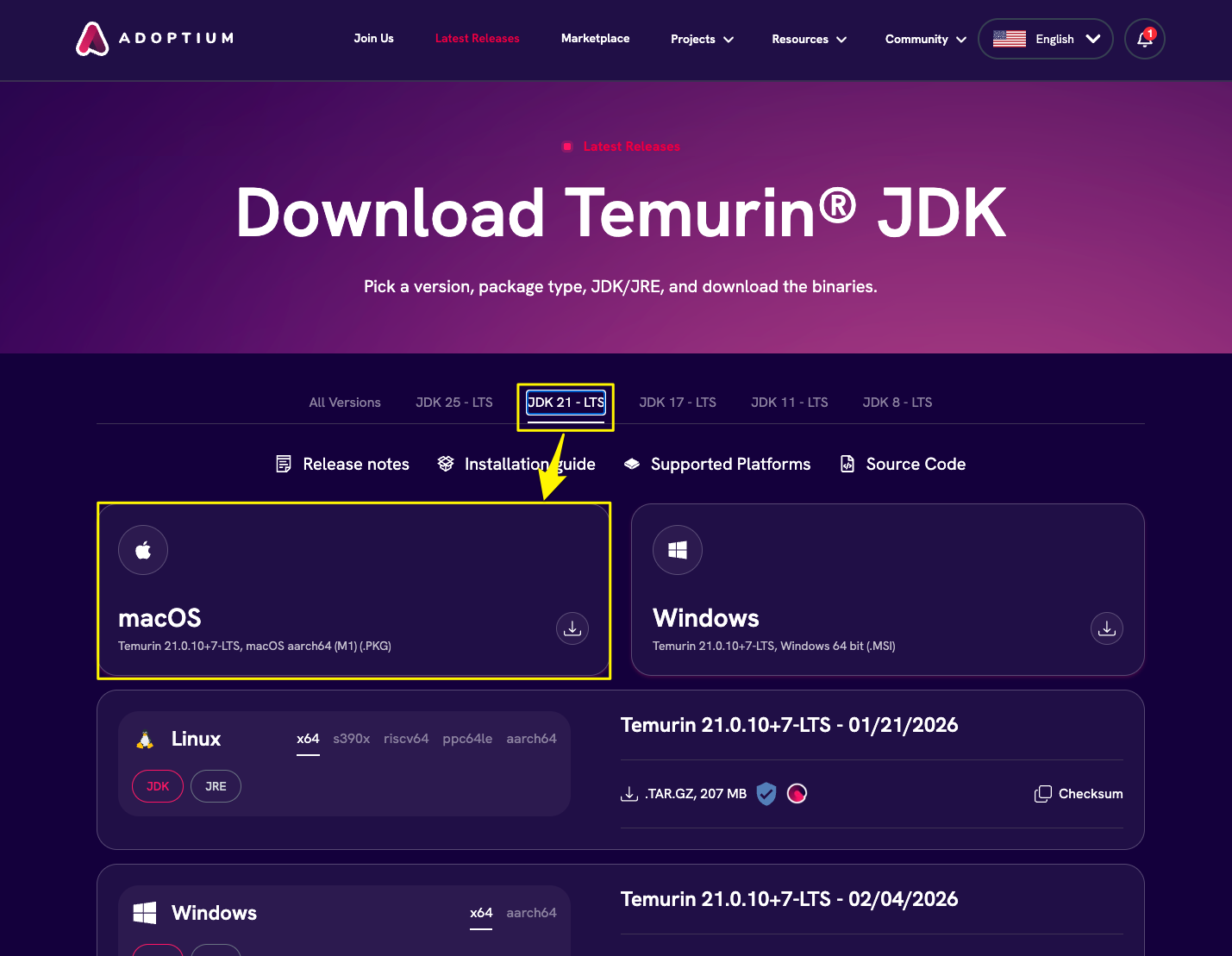Click the Checksum copy icon
Viewport: 1232px width, 956px height.
pyautogui.click(x=1043, y=794)
